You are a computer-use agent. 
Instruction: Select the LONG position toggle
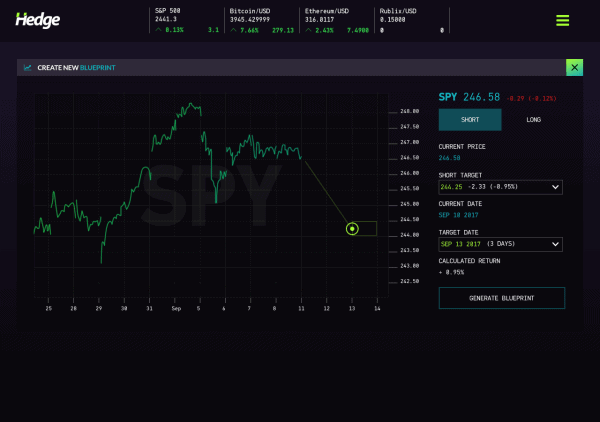click(x=533, y=120)
